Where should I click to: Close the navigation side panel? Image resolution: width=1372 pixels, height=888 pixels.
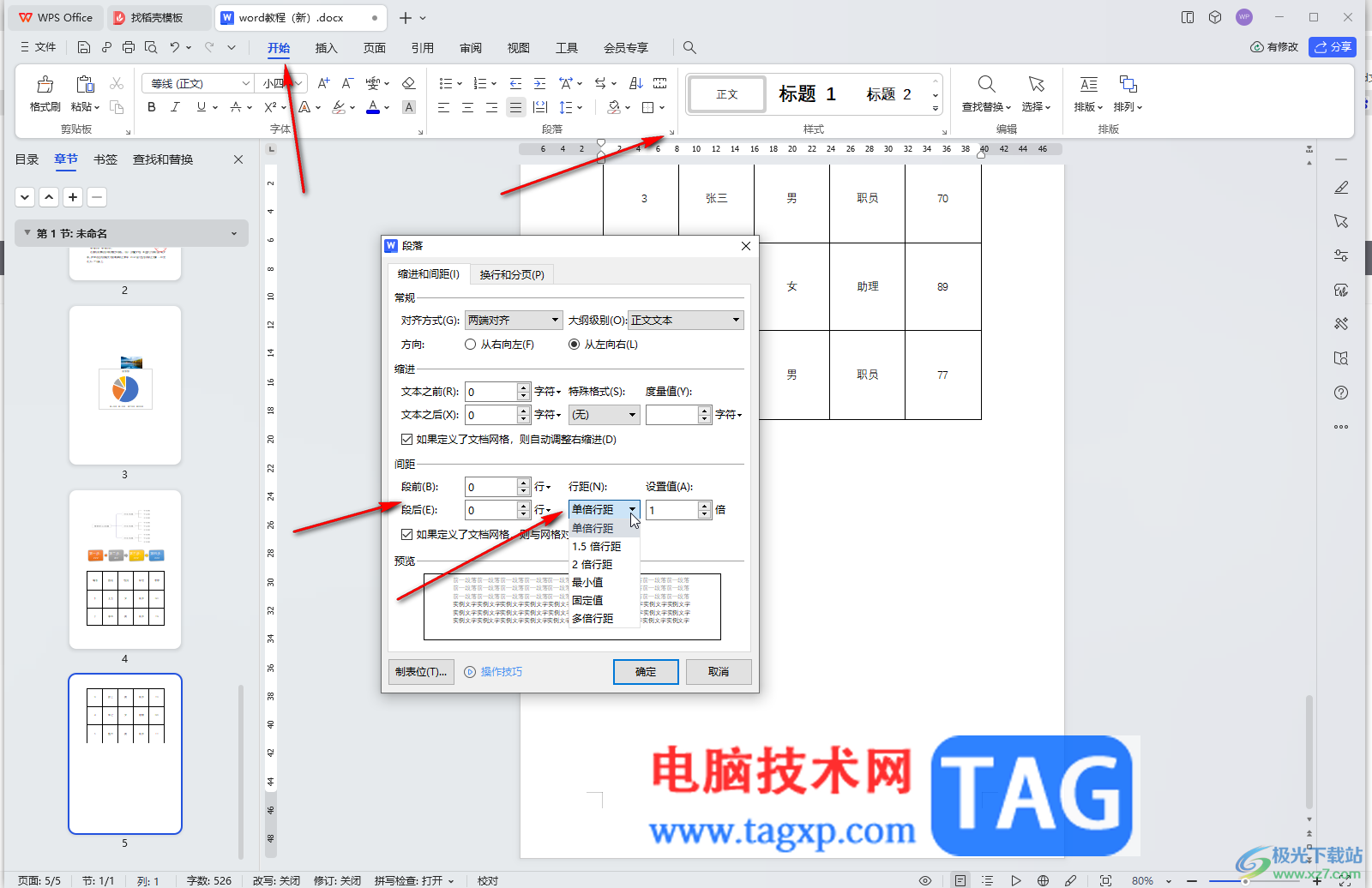click(238, 159)
